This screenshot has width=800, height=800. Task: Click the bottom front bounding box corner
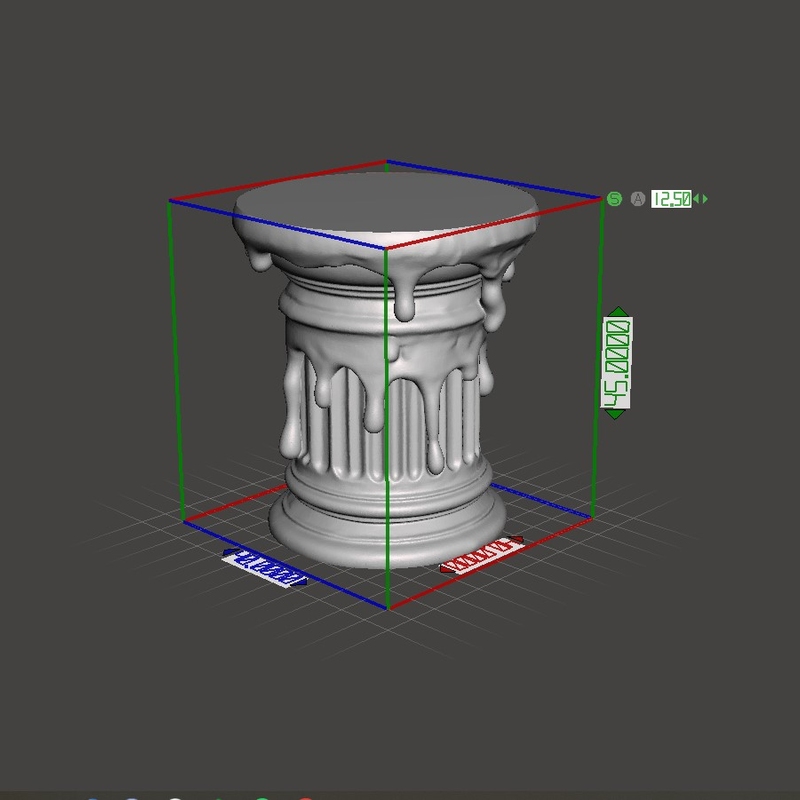(386, 607)
